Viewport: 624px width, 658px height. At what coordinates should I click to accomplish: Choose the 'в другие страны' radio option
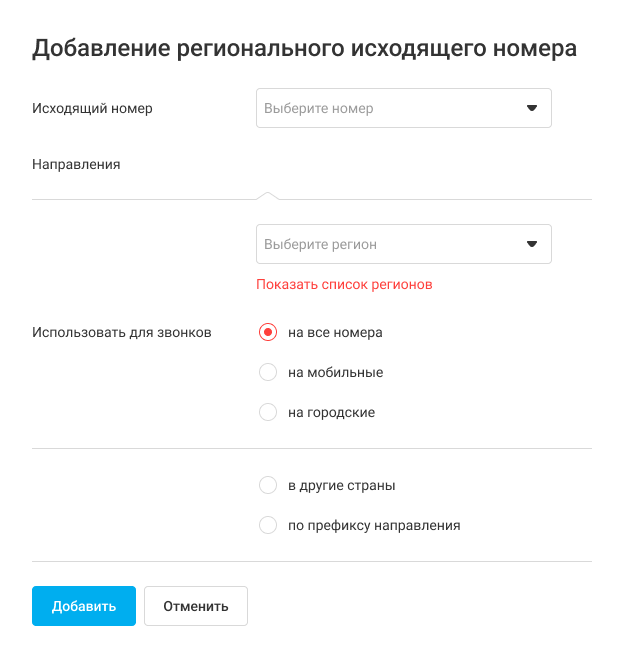pos(267,486)
